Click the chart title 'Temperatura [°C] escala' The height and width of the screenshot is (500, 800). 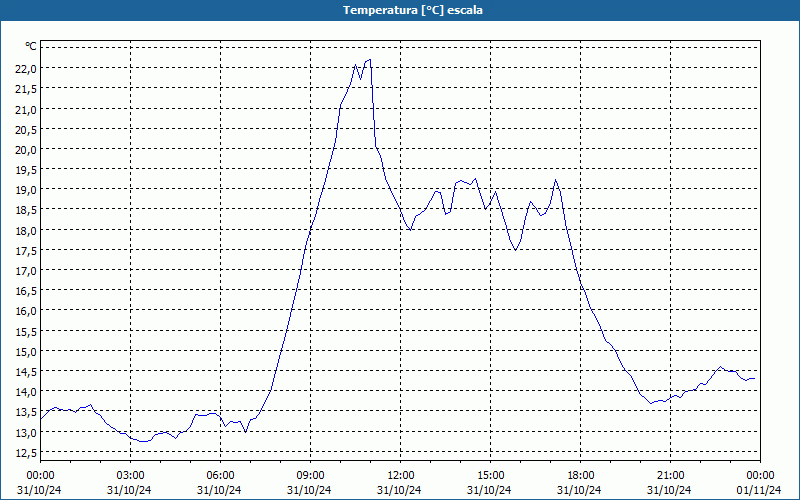(413, 10)
